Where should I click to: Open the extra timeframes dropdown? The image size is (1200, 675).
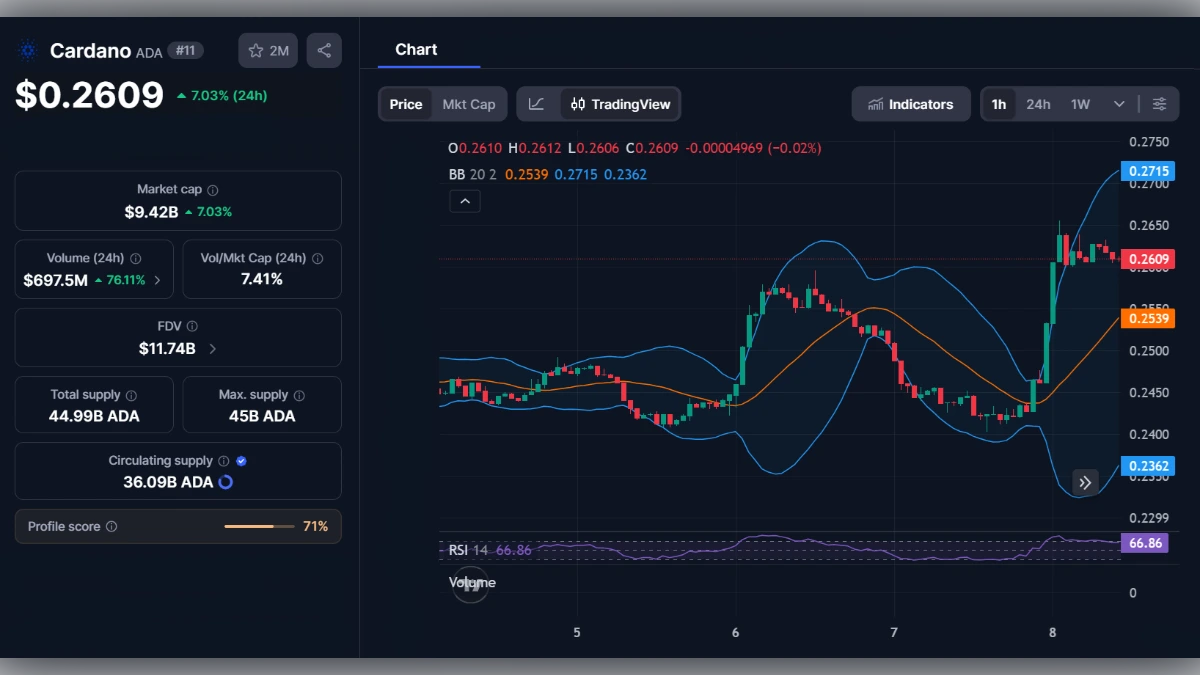pyautogui.click(x=1119, y=103)
